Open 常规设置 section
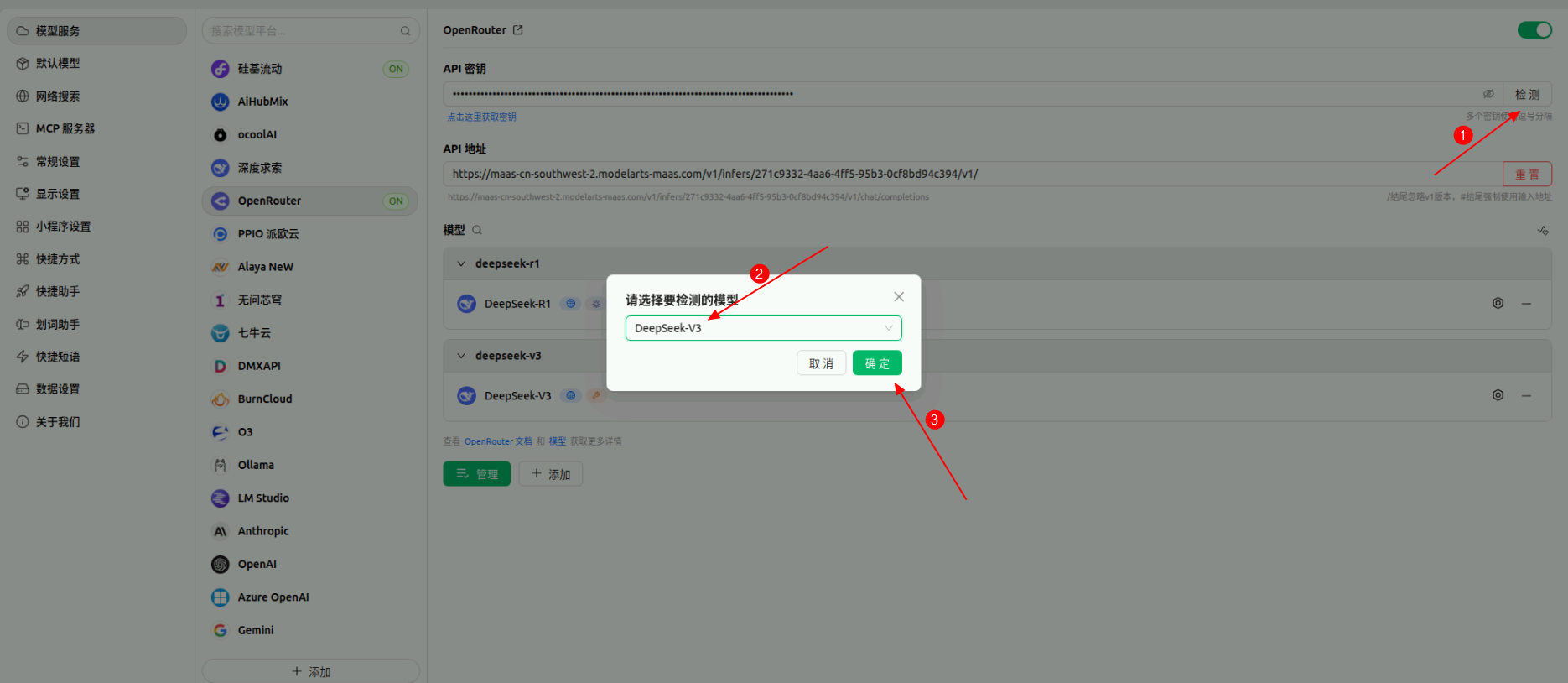The height and width of the screenshot is (683, 1568). 97,161
